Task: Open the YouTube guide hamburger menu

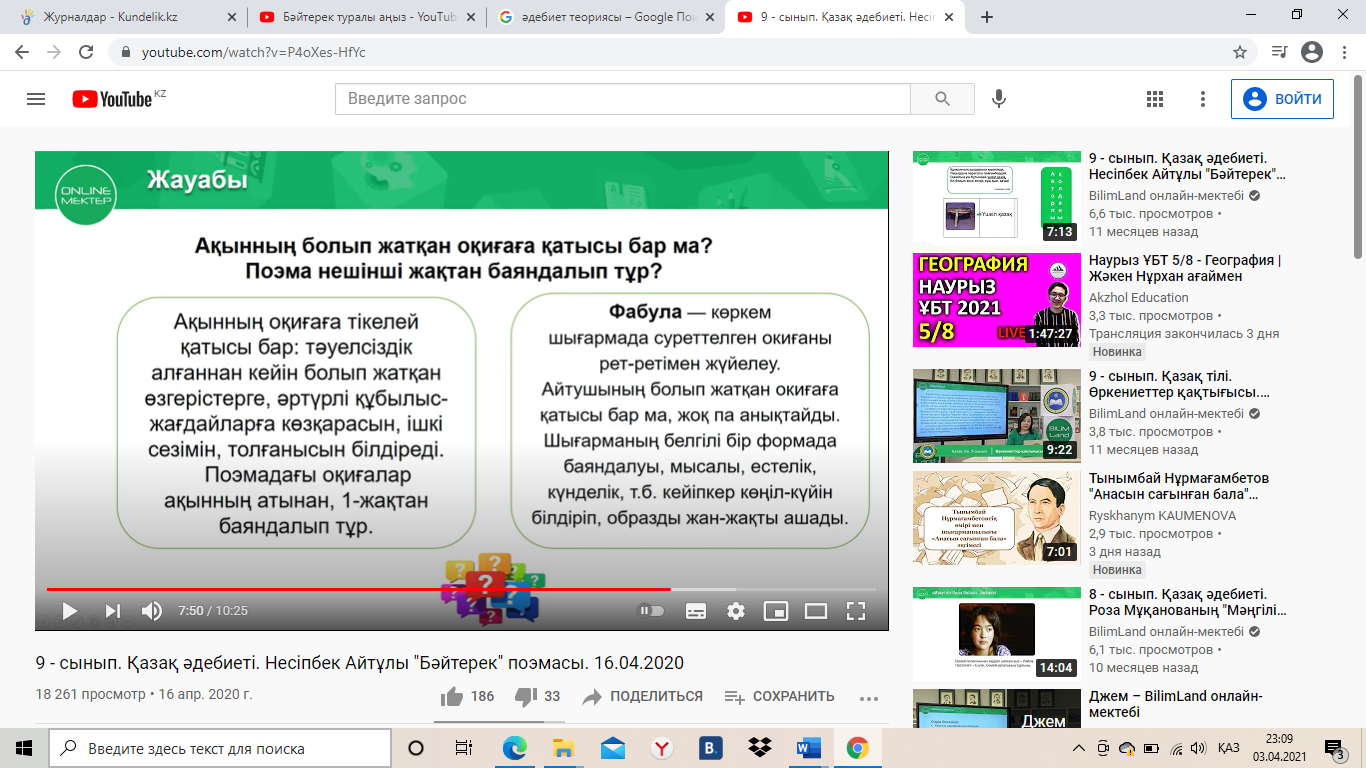Action: (36, 99)
